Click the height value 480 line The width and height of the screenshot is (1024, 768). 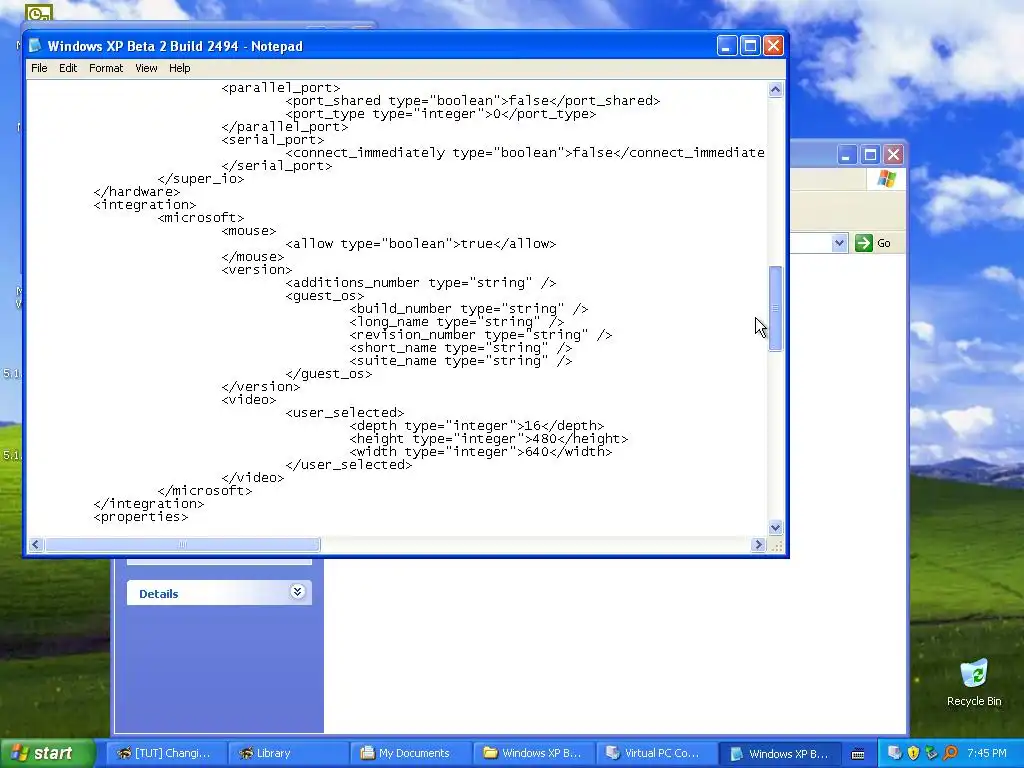click(488, 439)
